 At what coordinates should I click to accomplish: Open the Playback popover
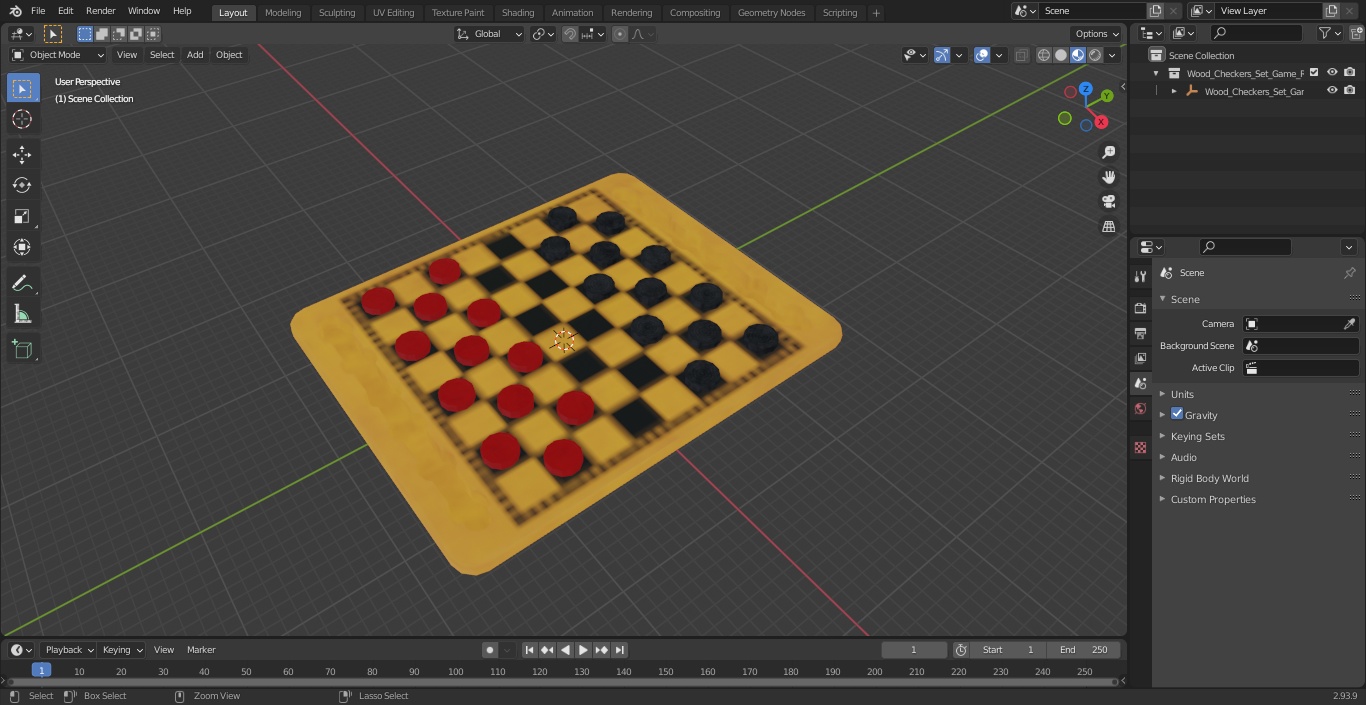(69, 650)
